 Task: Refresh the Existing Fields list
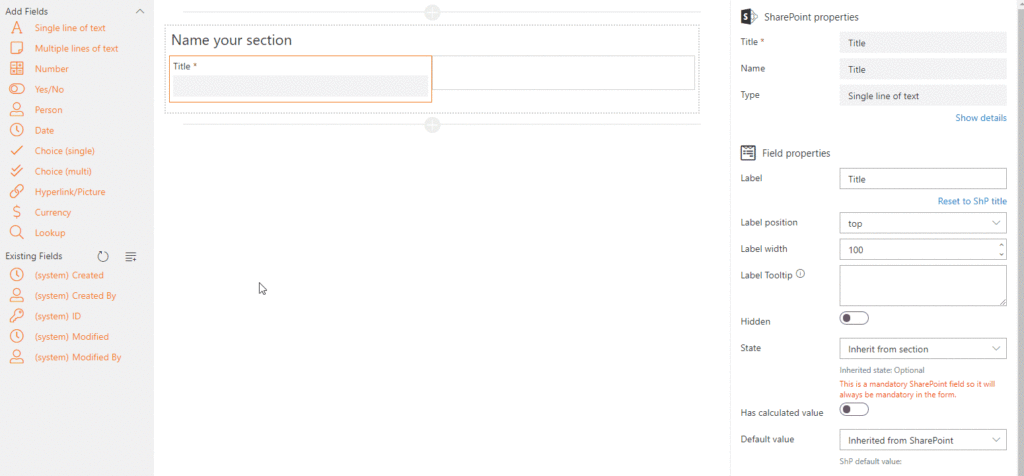[x=103, y=257]
